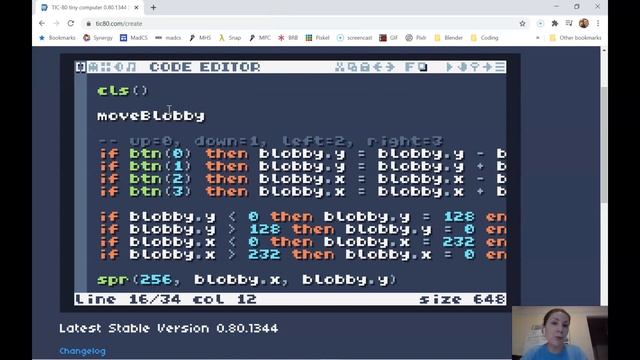Open the Snap bookmark

click(230, 38)
